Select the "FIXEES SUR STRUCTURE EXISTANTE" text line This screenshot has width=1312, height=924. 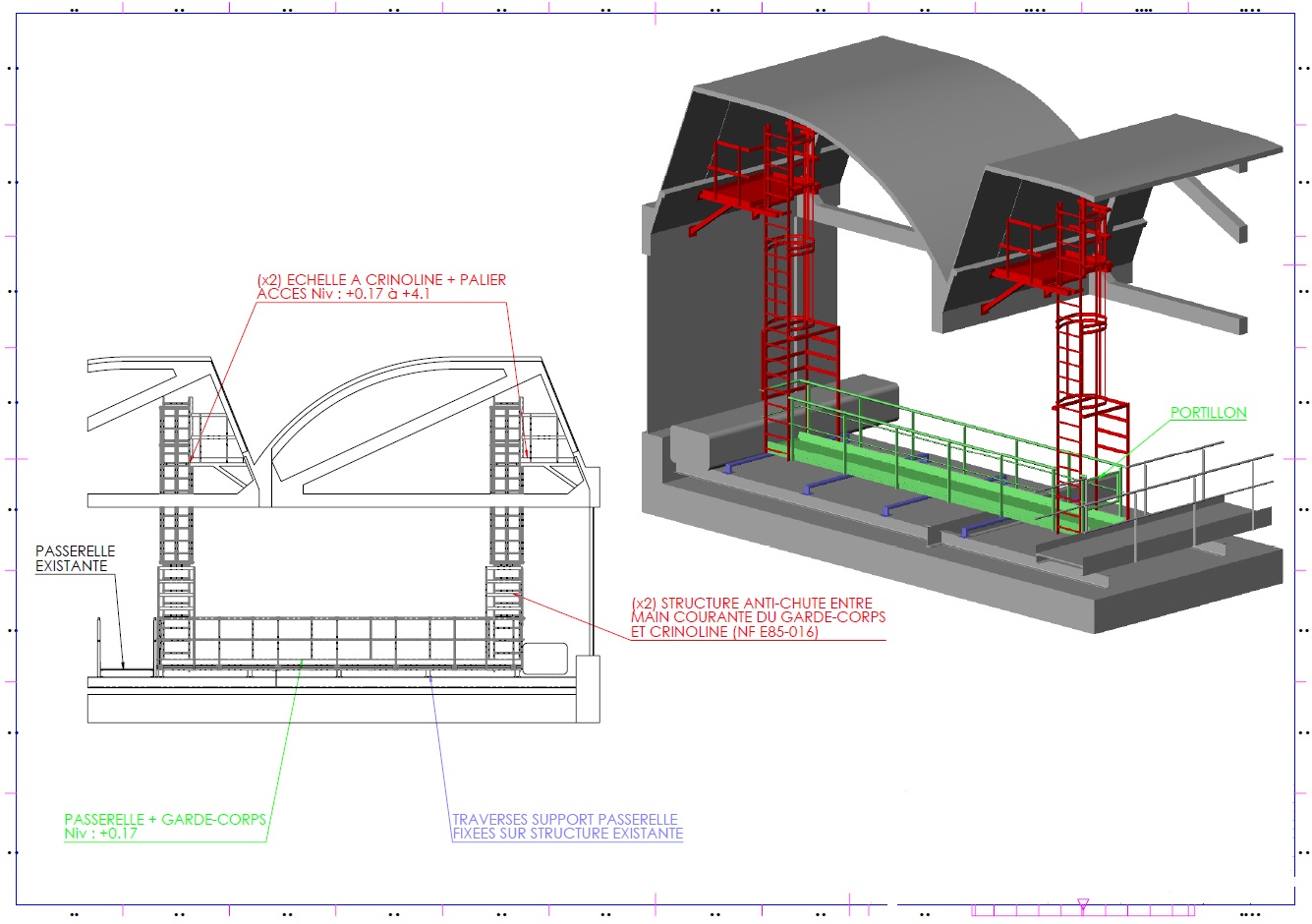click(567, 833)
